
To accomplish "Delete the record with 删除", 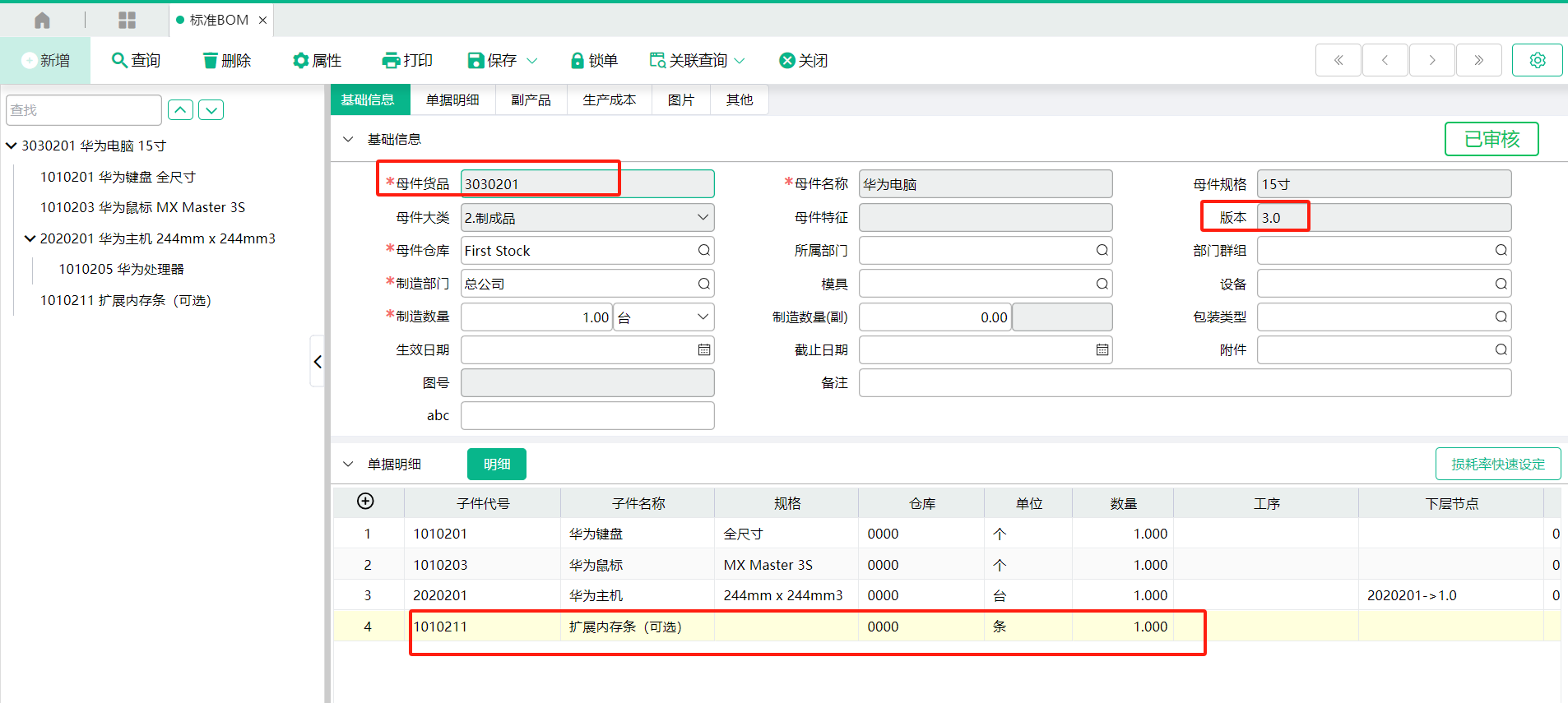I will (x=227, y=60).
